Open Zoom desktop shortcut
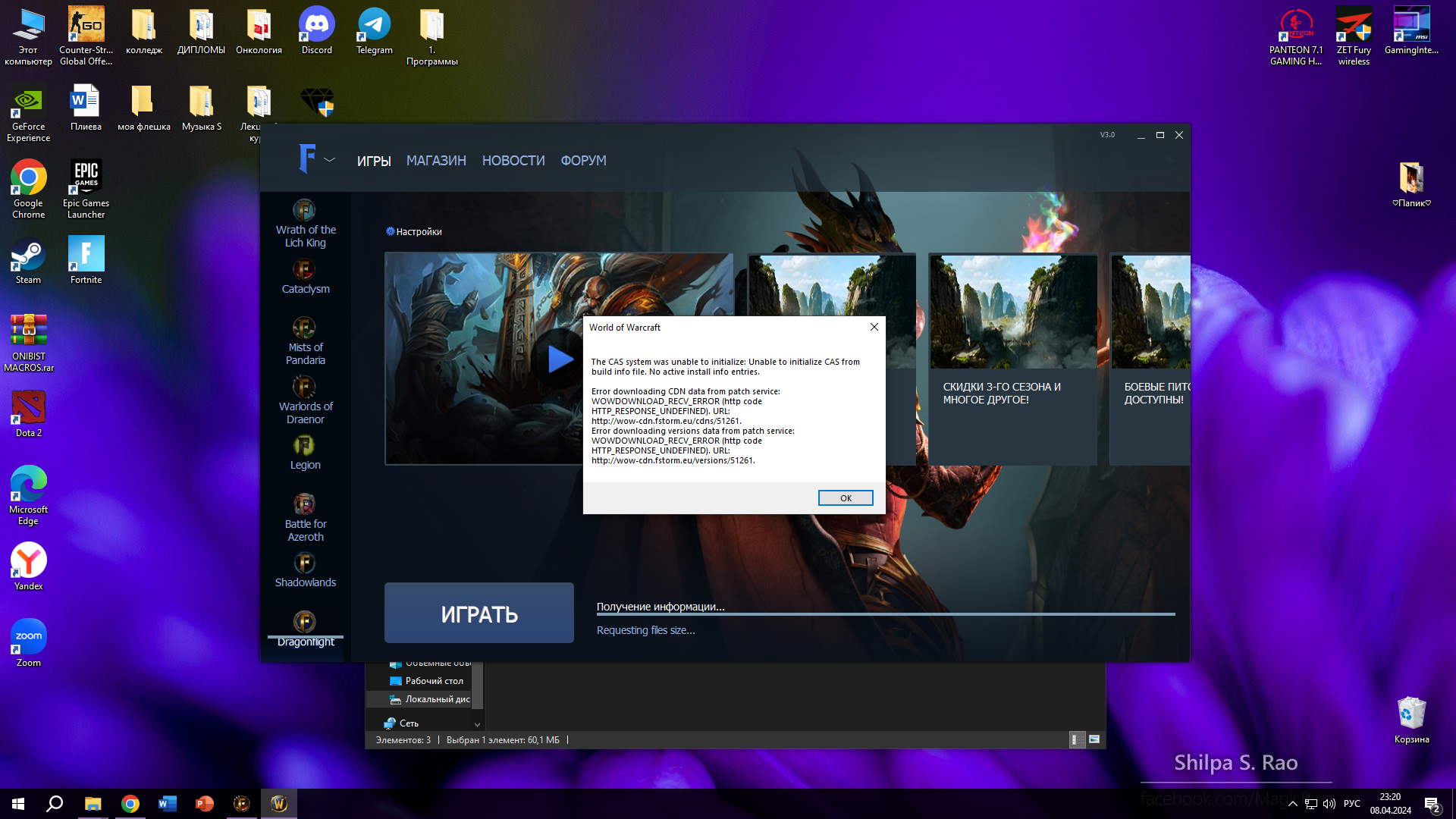1456x819 pixels. pos(29,644)
